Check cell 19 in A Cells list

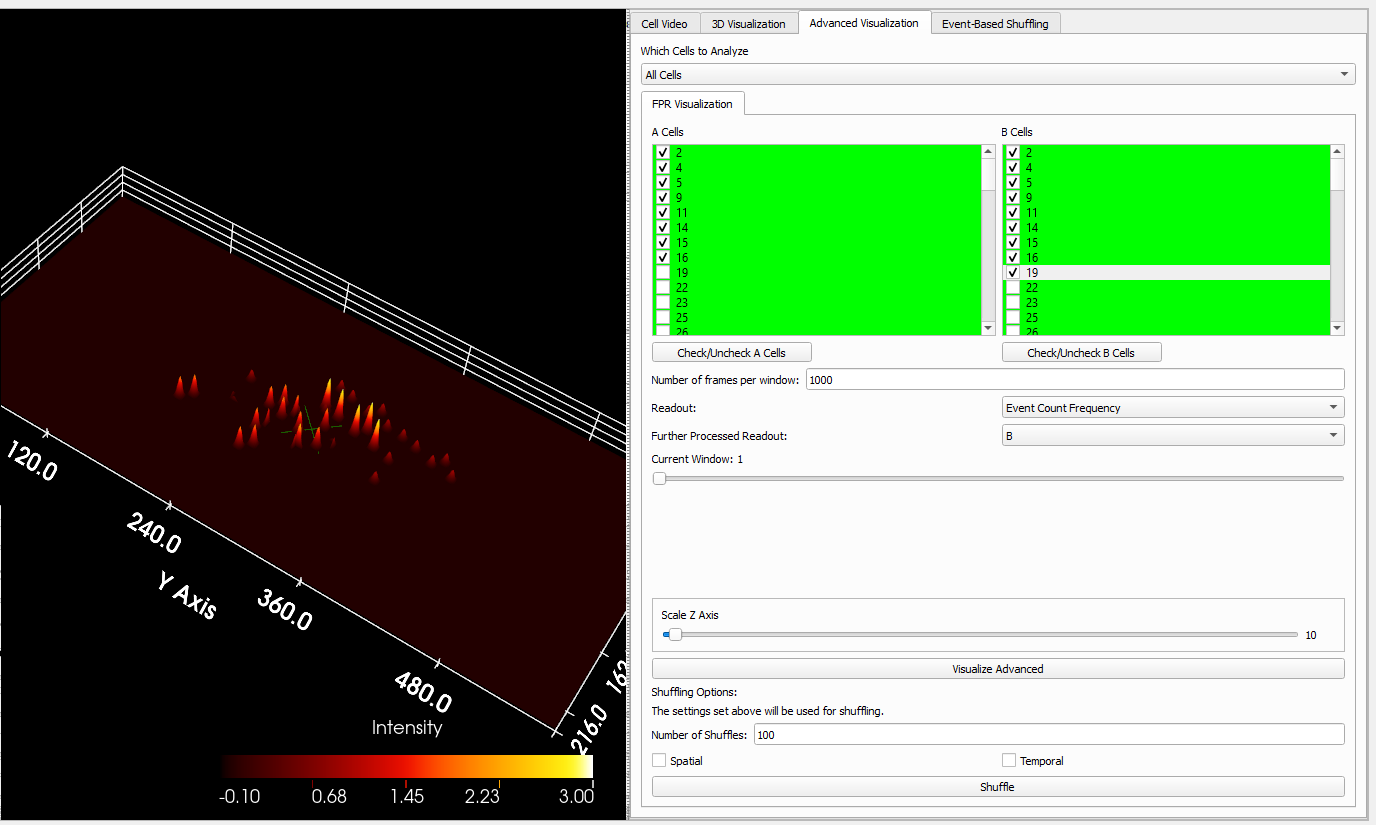point(663,273)
